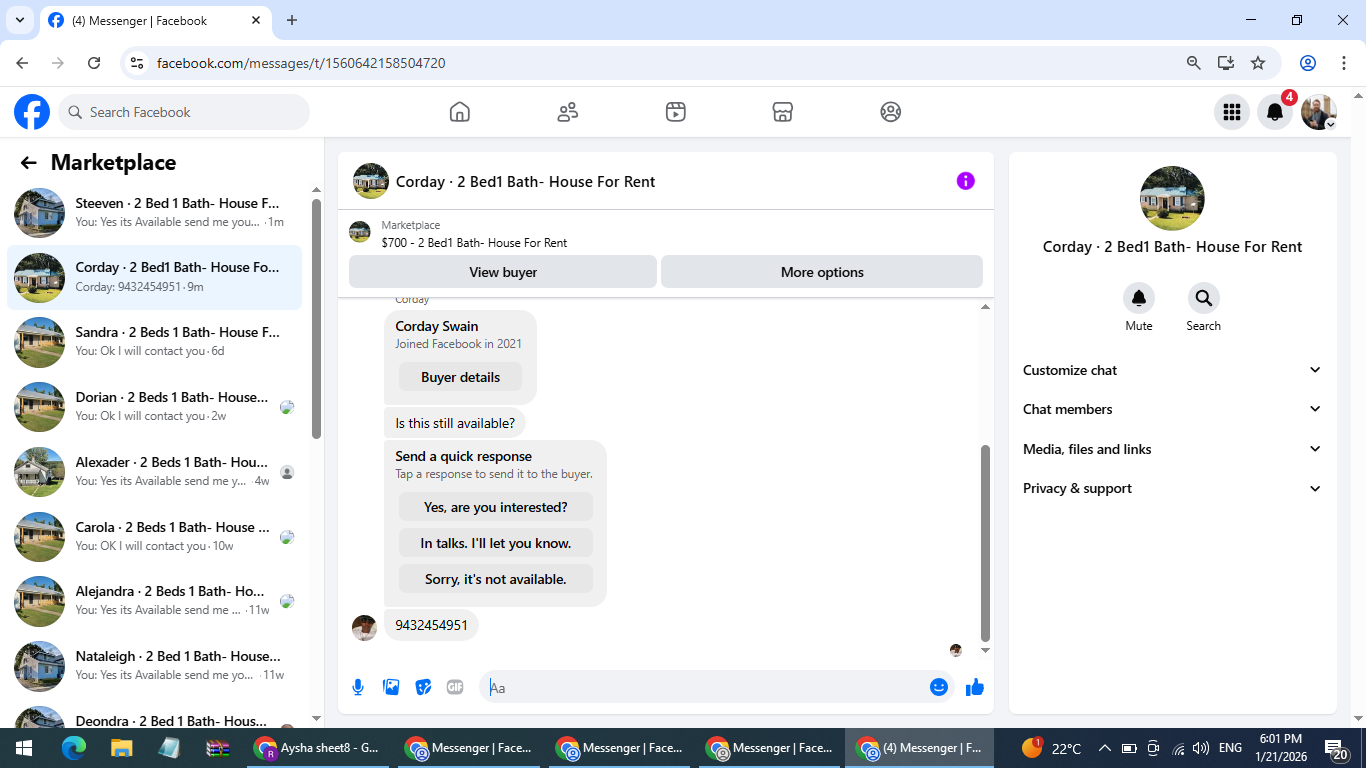Open the Friends icon in top navigation

coord(568,112)
